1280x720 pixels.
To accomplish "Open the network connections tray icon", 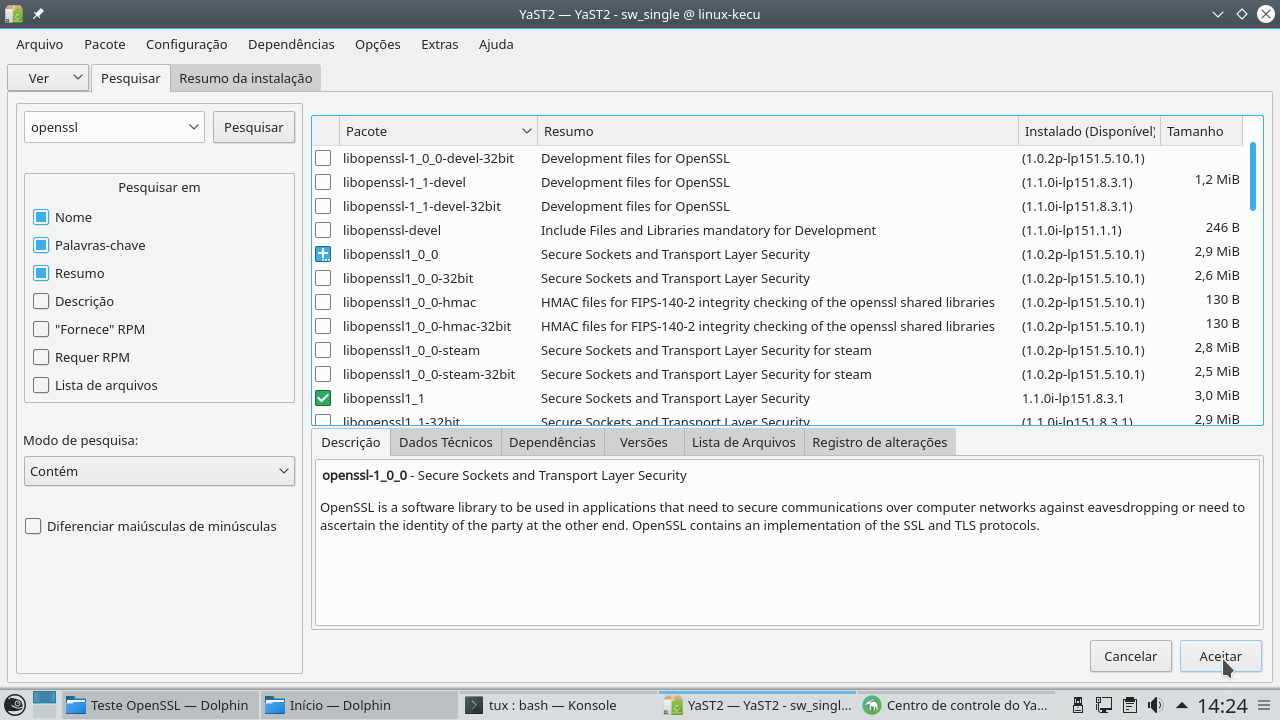I will point(1105,705).
